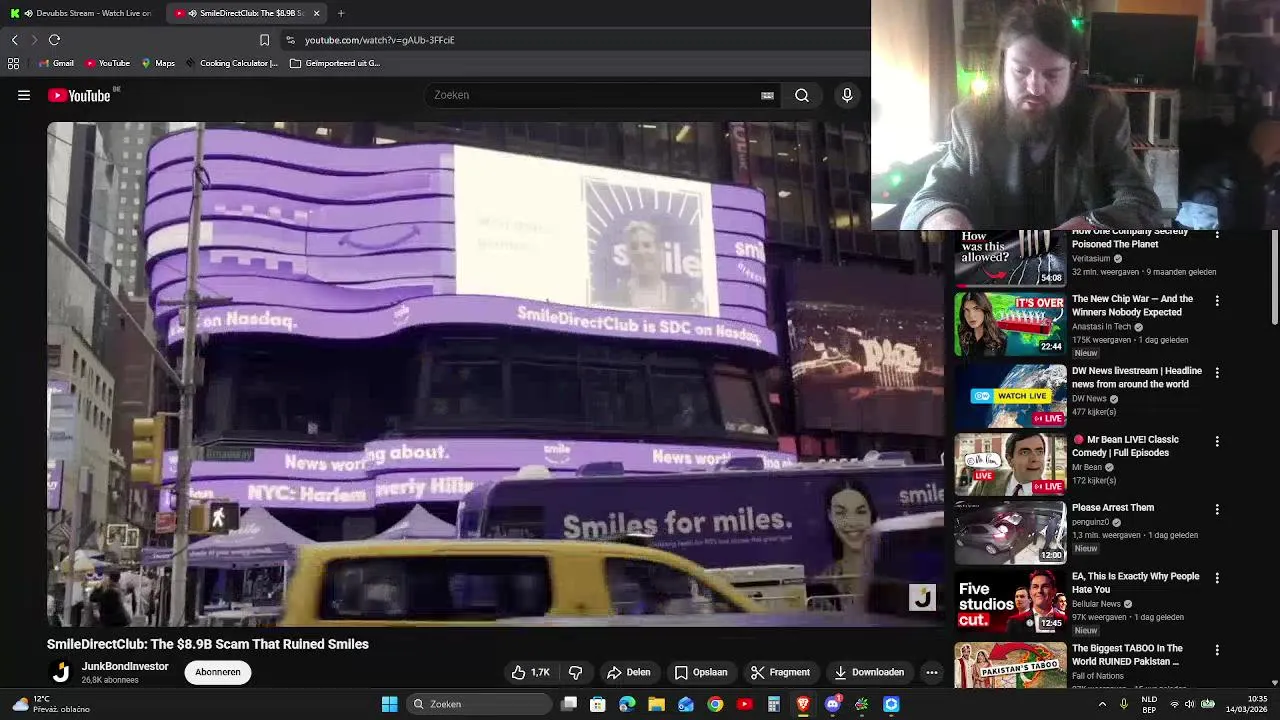Viewport: 1280px width, 720px height.
Task: Go back with the browser back arrow
Action: click(x=14, y=40)
